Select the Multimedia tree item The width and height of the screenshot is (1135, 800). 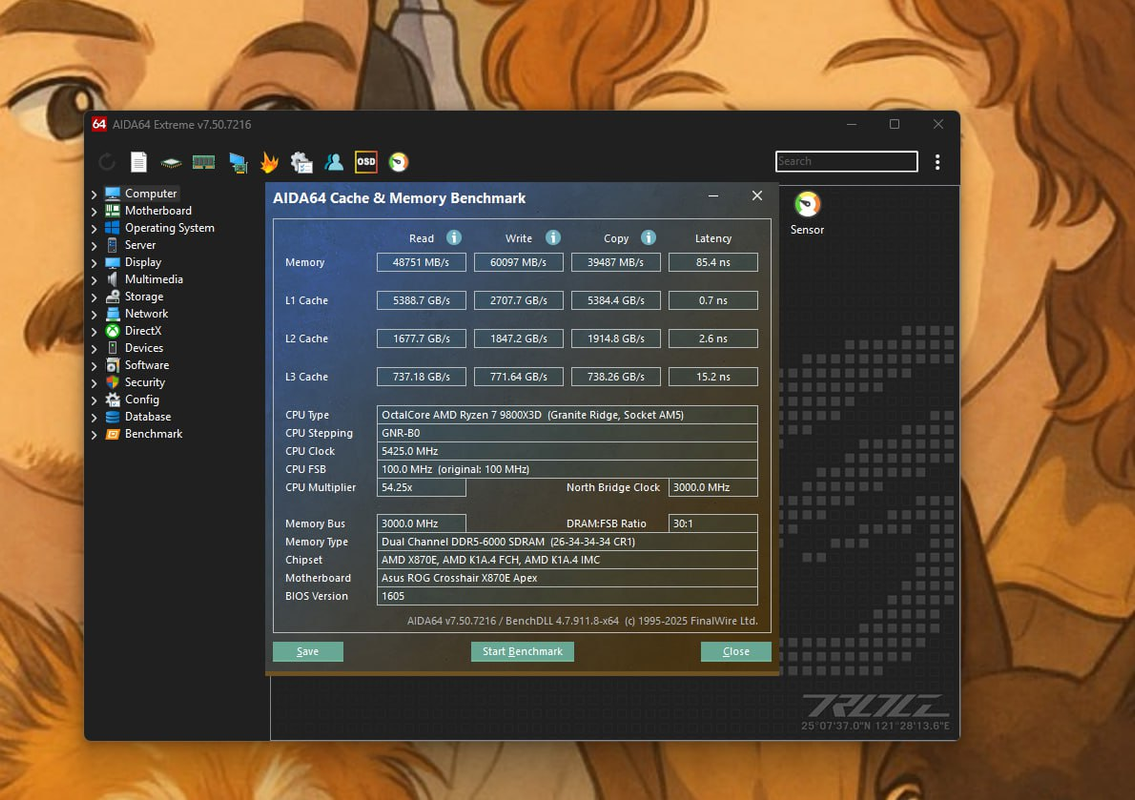153,279
